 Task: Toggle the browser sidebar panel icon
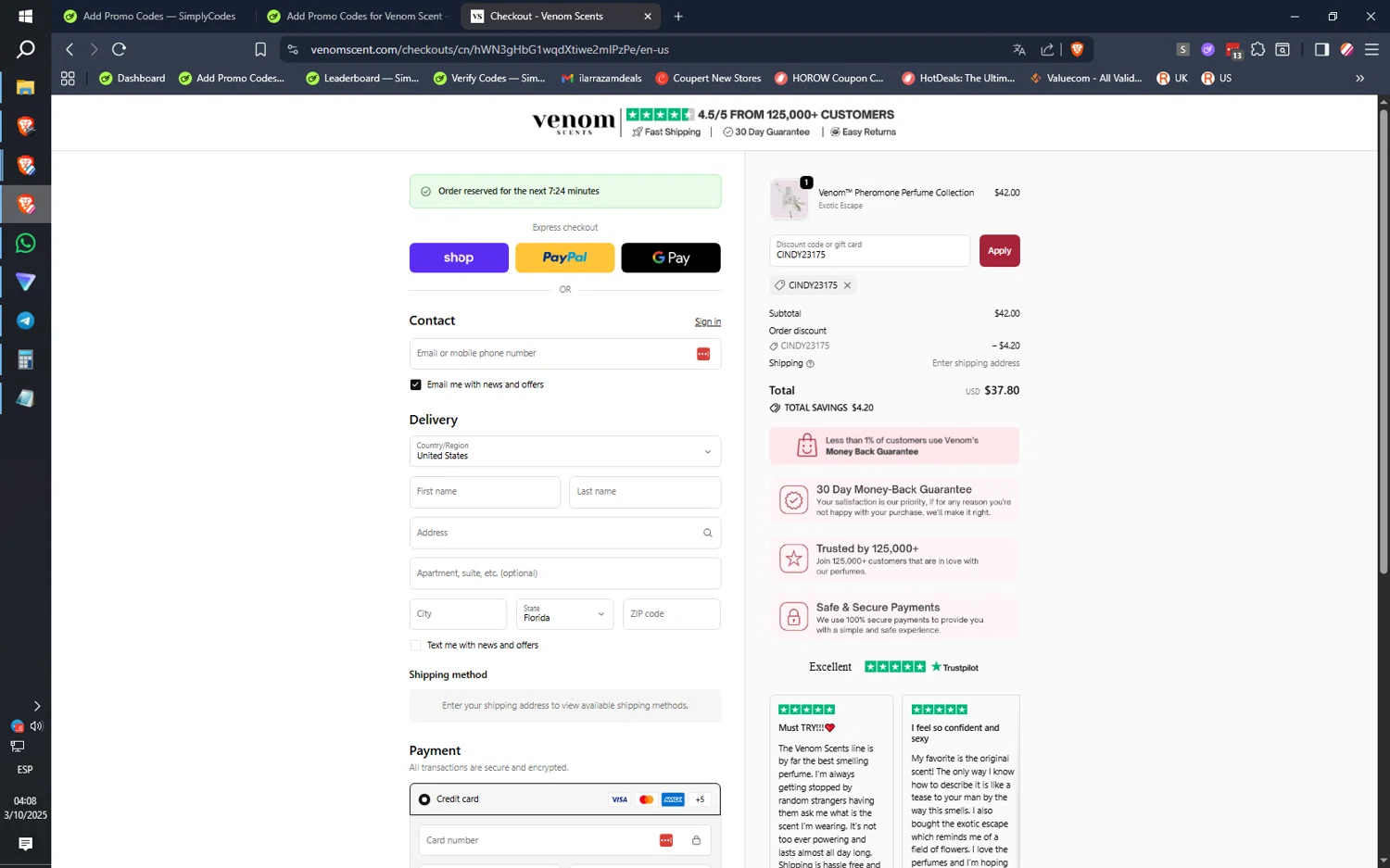(x=1321, y=49)
